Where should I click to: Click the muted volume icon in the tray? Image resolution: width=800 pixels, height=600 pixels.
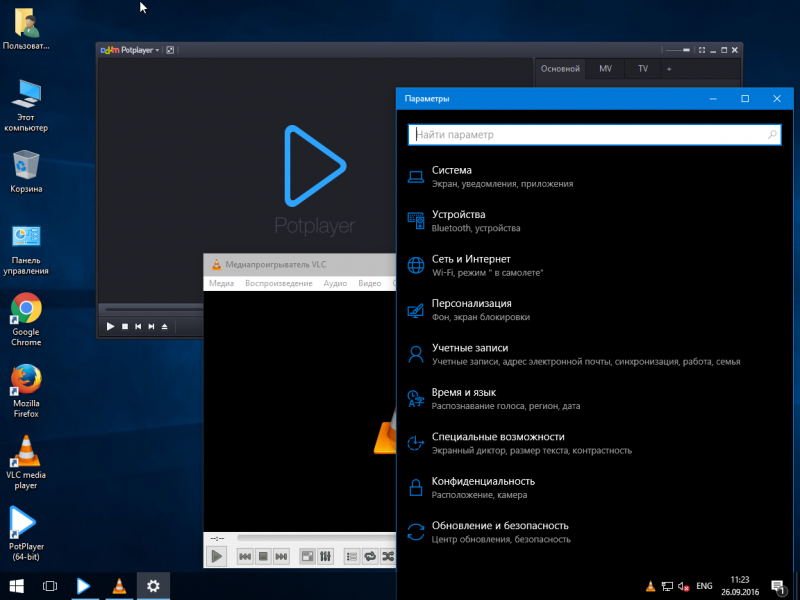pos(684,586)
